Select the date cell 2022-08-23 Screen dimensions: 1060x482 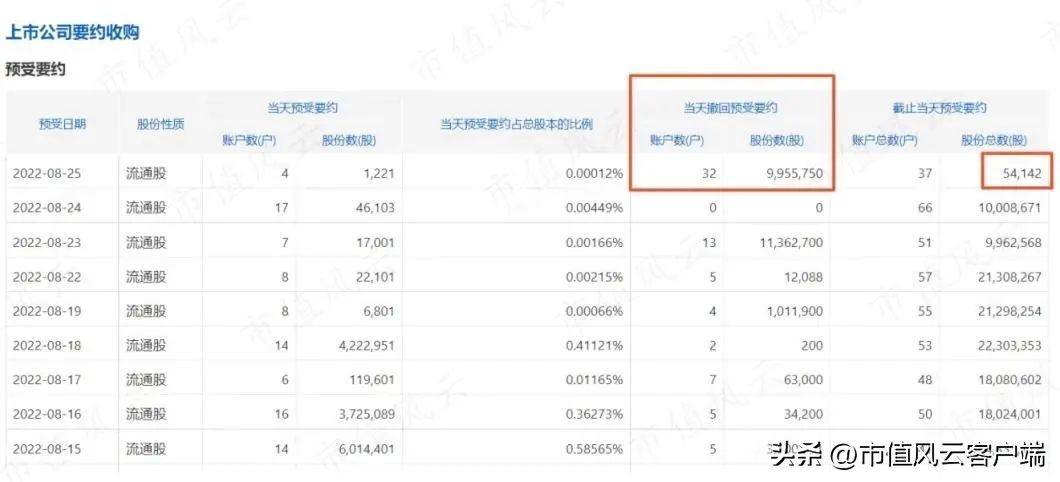pyautogui.click(x=47, y=242)
